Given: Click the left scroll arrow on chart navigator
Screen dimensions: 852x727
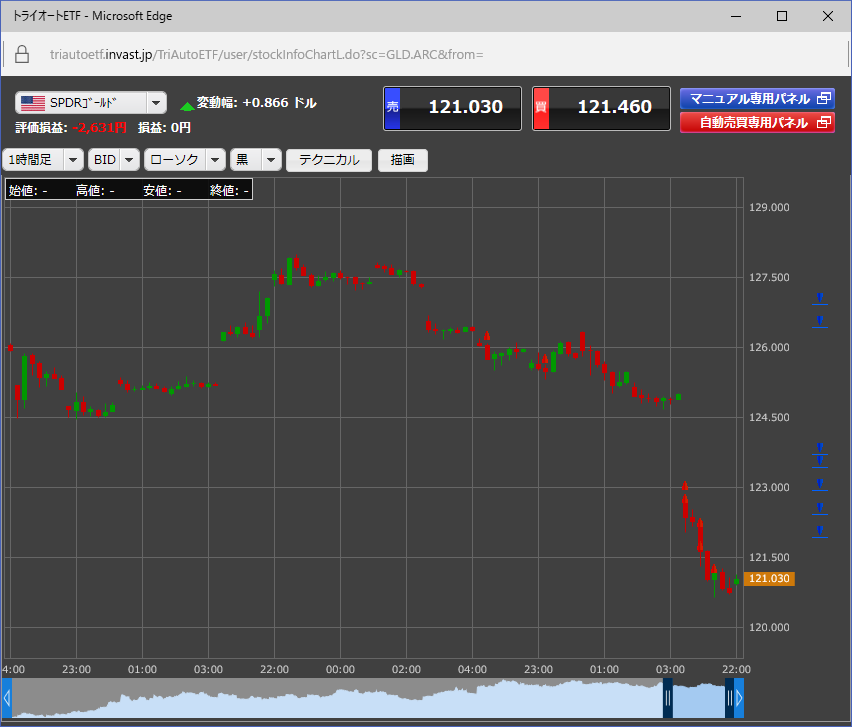Looking at the screenshot, I should 6,698.
